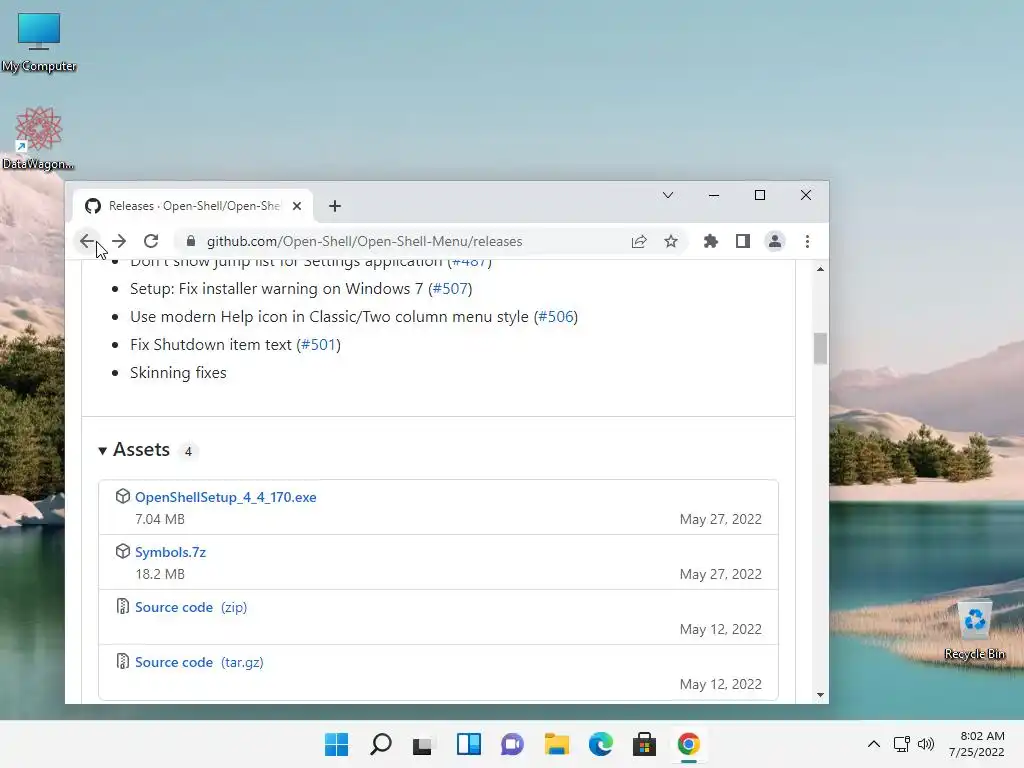Open issue link #507
Image resolution: width=1024 pixels, height=768 pixels.
tap(450, 289)
